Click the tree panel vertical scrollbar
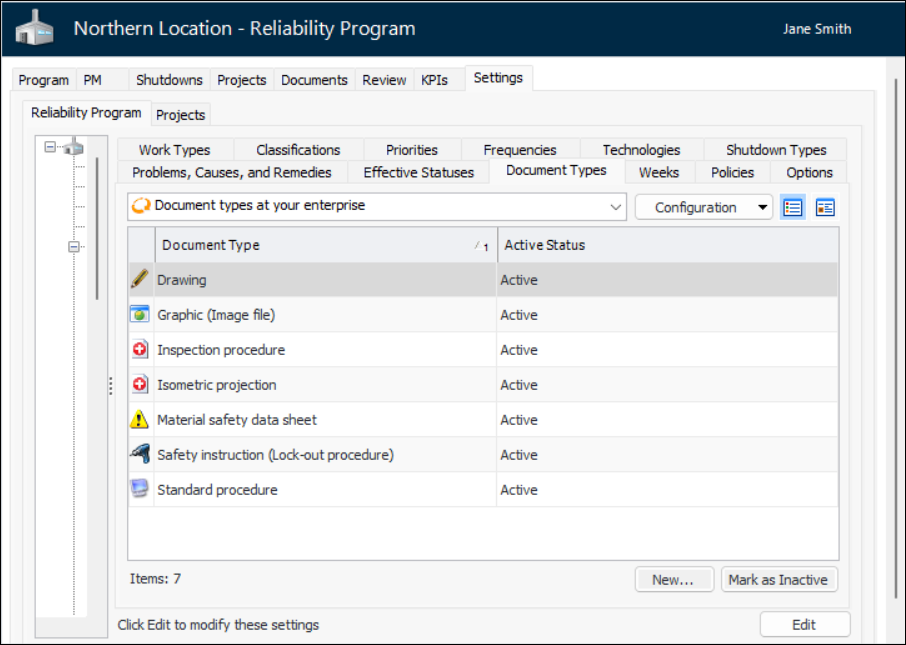This screenshot has height=645, width=906. click(x=97, y=228)
